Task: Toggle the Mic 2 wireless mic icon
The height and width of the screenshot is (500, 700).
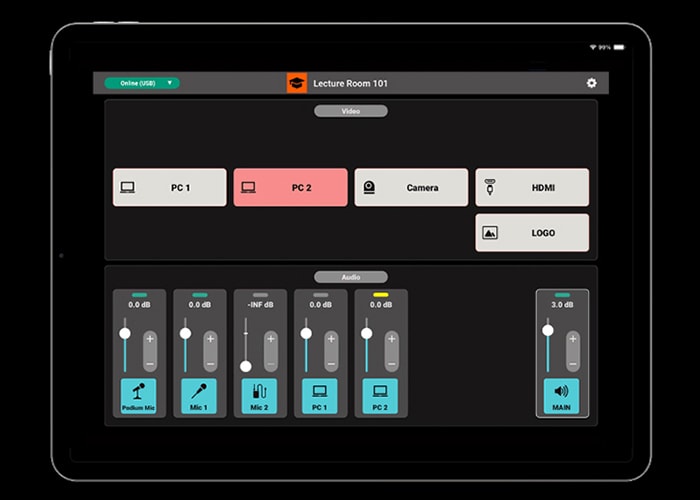Action: coord(260,395)
